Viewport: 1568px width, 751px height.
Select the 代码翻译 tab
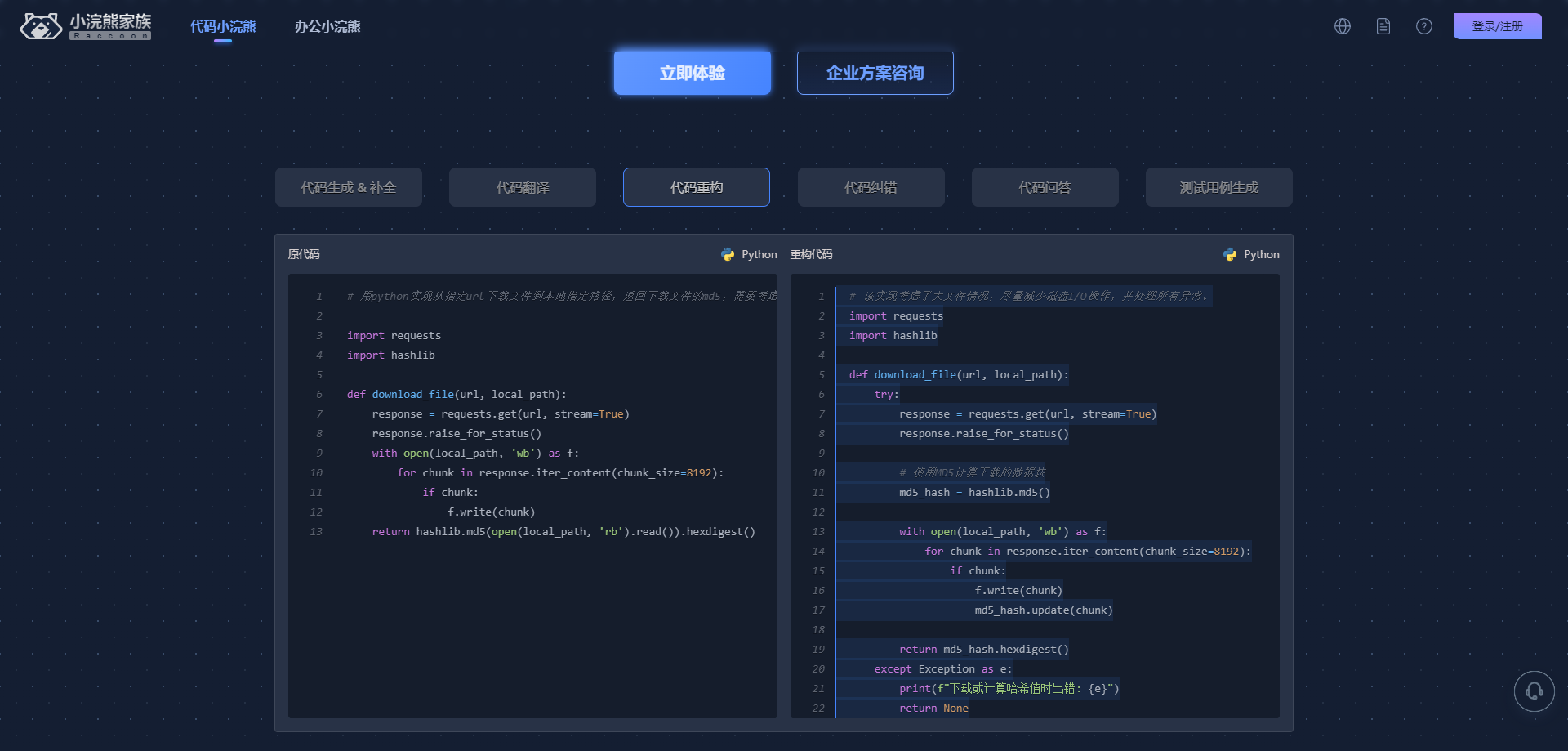coord(523,187)
